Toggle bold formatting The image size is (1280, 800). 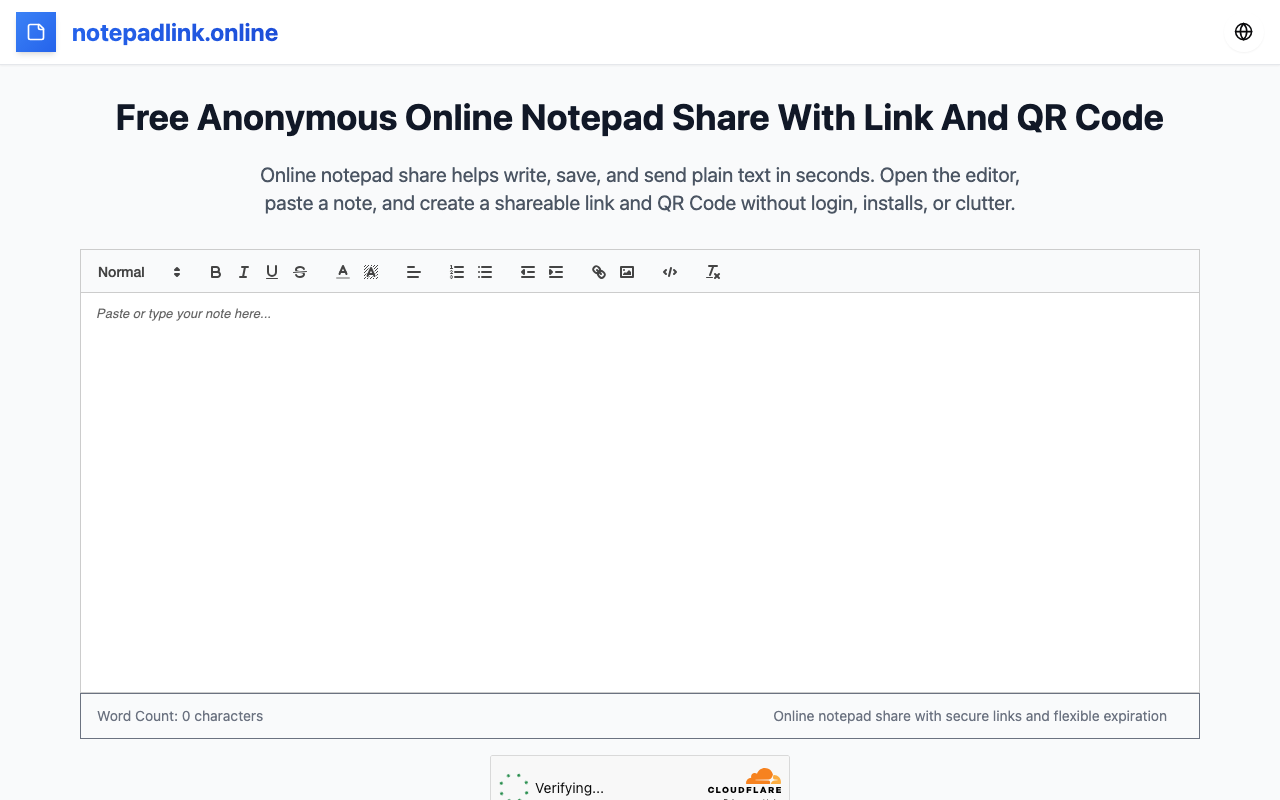click(215, 272)
